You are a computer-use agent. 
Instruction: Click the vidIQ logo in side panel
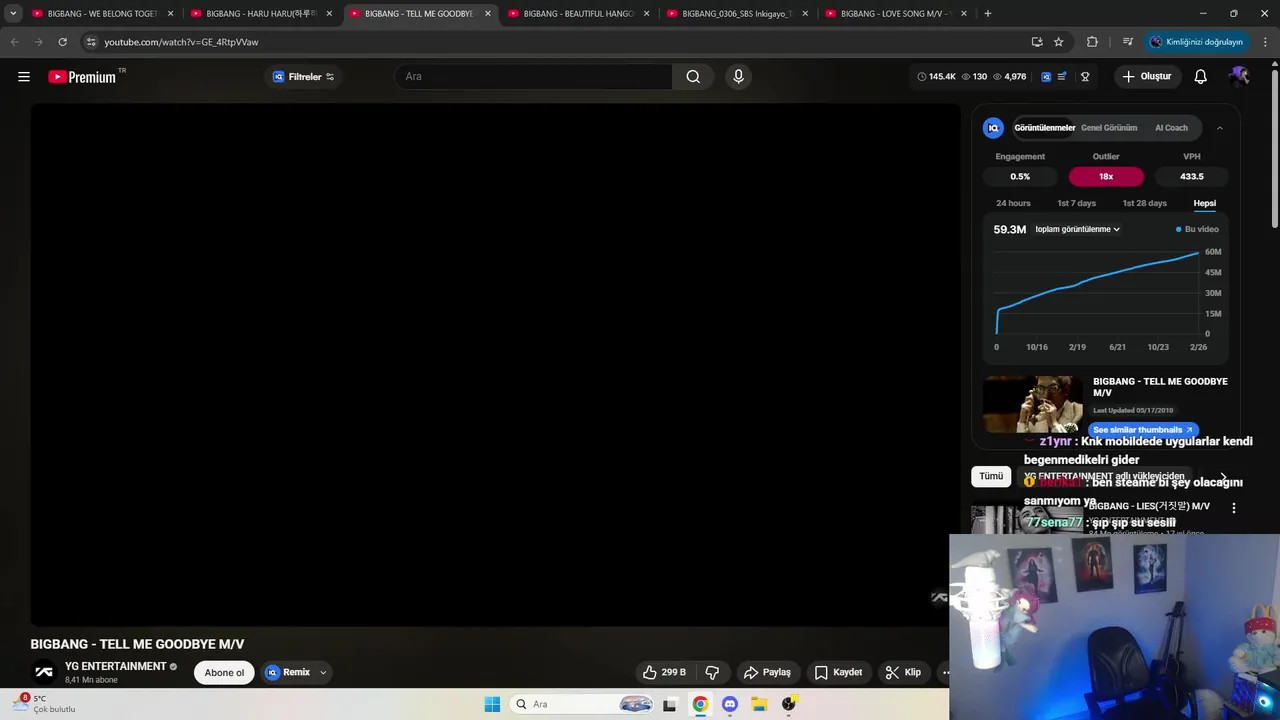pos(993,128)
